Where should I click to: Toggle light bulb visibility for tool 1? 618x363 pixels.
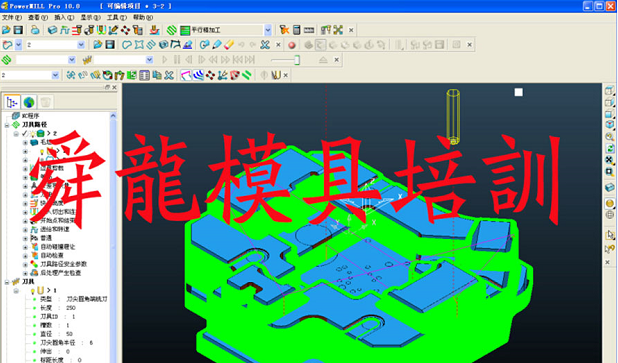(32, 290)
